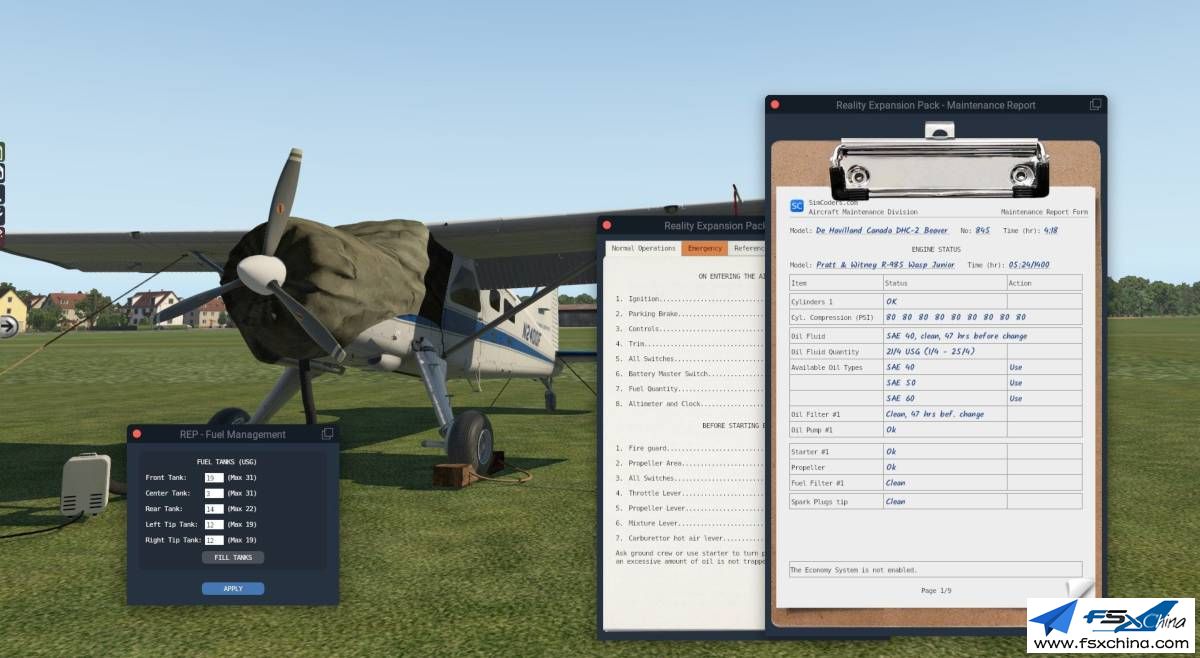Click Use next to SAE 40 oil
The height and width of the screenshot is (658, 1200).
click(x=1015, y=367)
